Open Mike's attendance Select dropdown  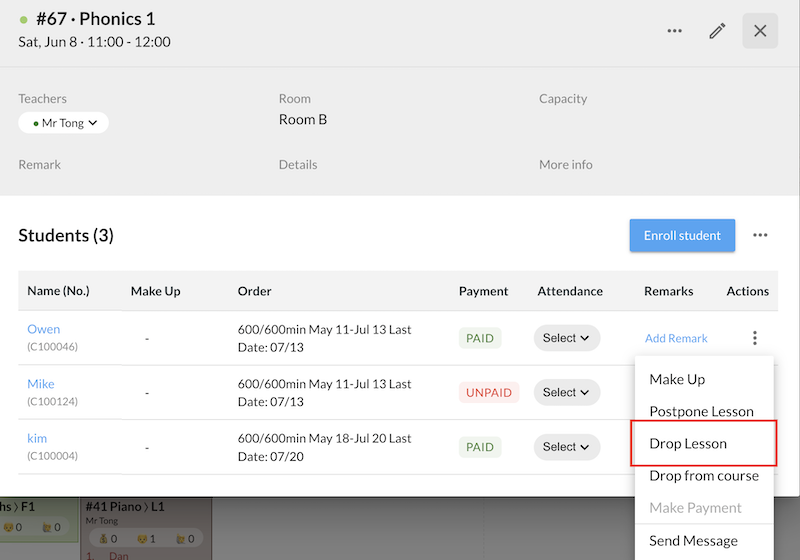(x=566, y=392)
